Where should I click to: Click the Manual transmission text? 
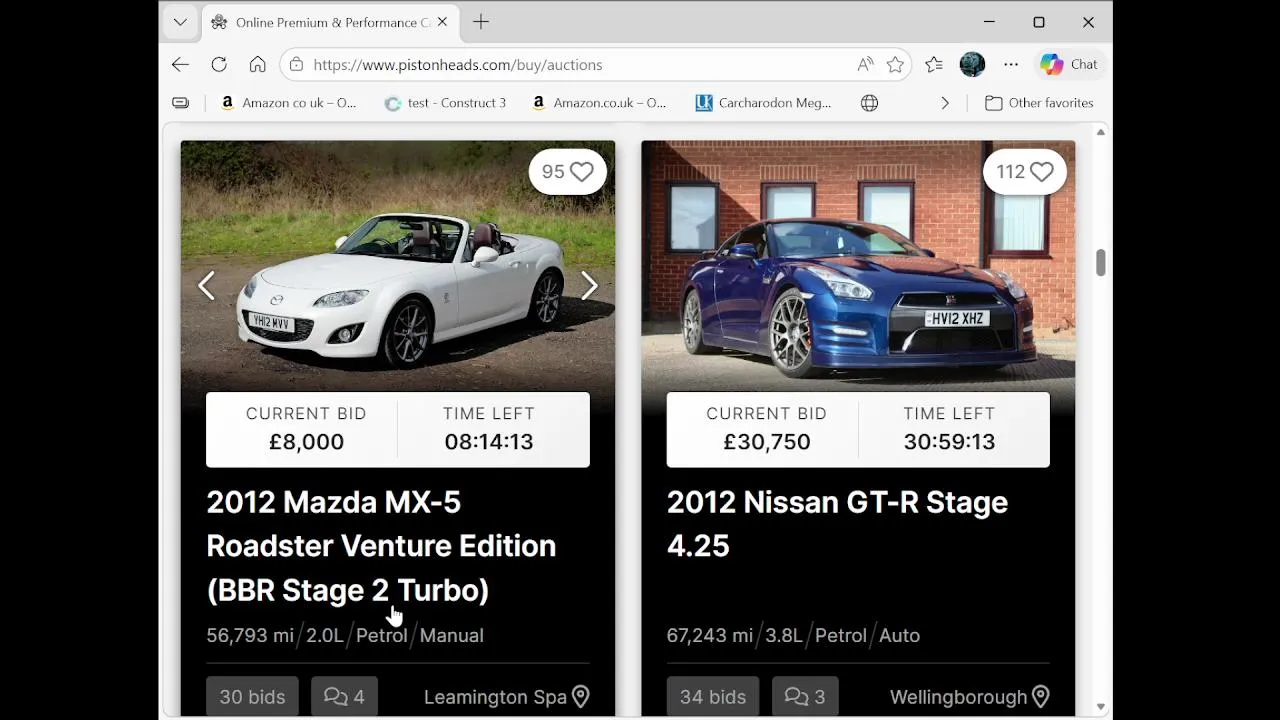(452, 636)
